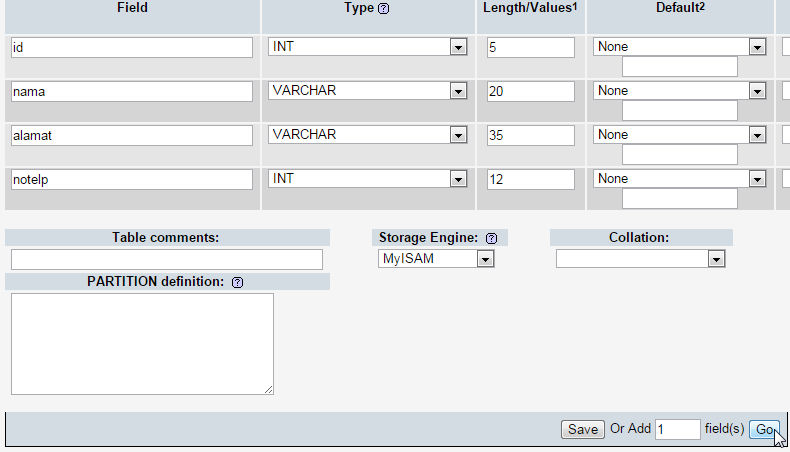
Task: Click the default value box in the nama row
Action: [680, 110]
